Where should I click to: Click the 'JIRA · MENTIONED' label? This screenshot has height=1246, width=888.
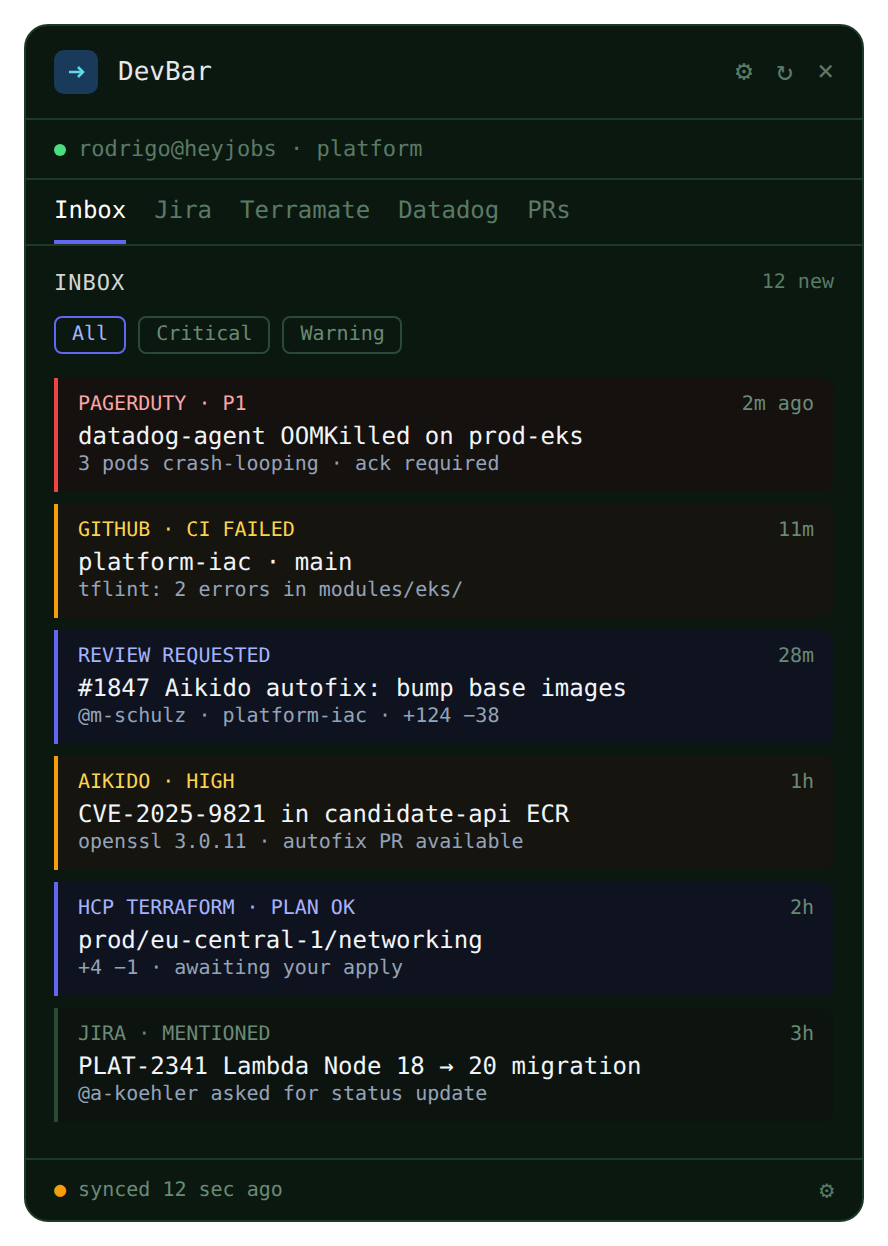pyautogui.click(x=174, y=1033)
